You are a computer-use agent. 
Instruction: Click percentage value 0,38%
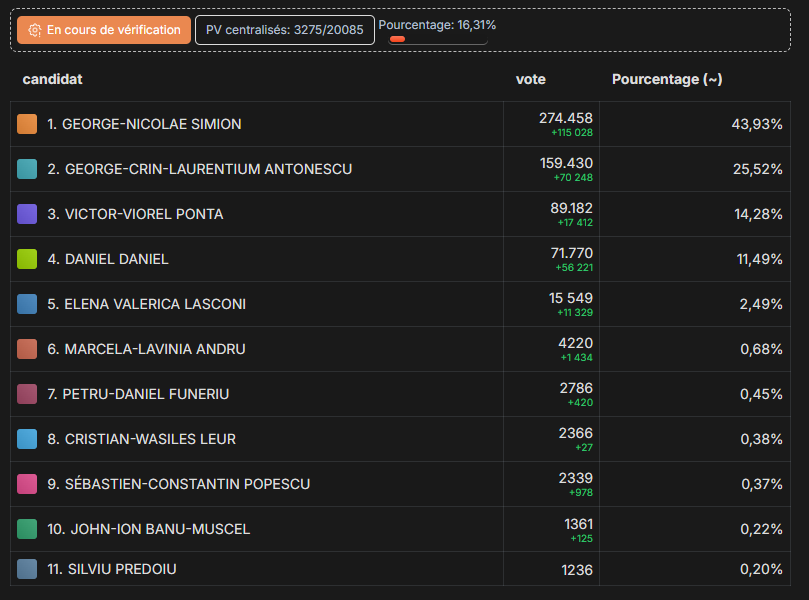coord(761,439)
